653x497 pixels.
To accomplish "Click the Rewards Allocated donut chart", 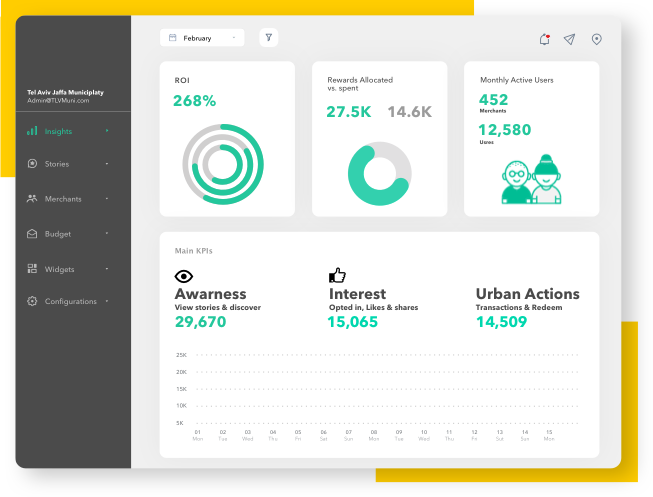I will (379, 173).
